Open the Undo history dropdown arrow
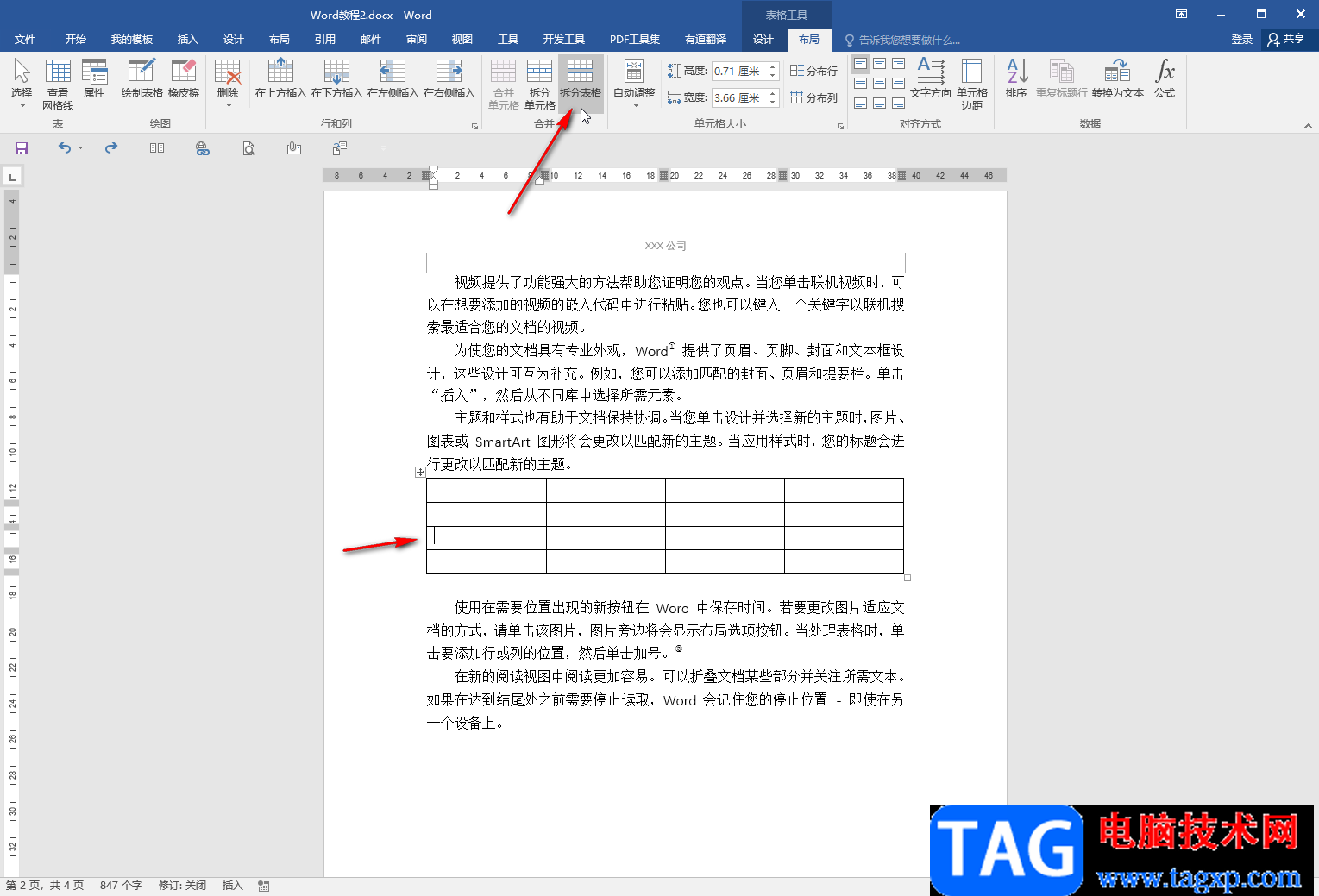The image size is (1319, 896). click(x=80, y=148)
